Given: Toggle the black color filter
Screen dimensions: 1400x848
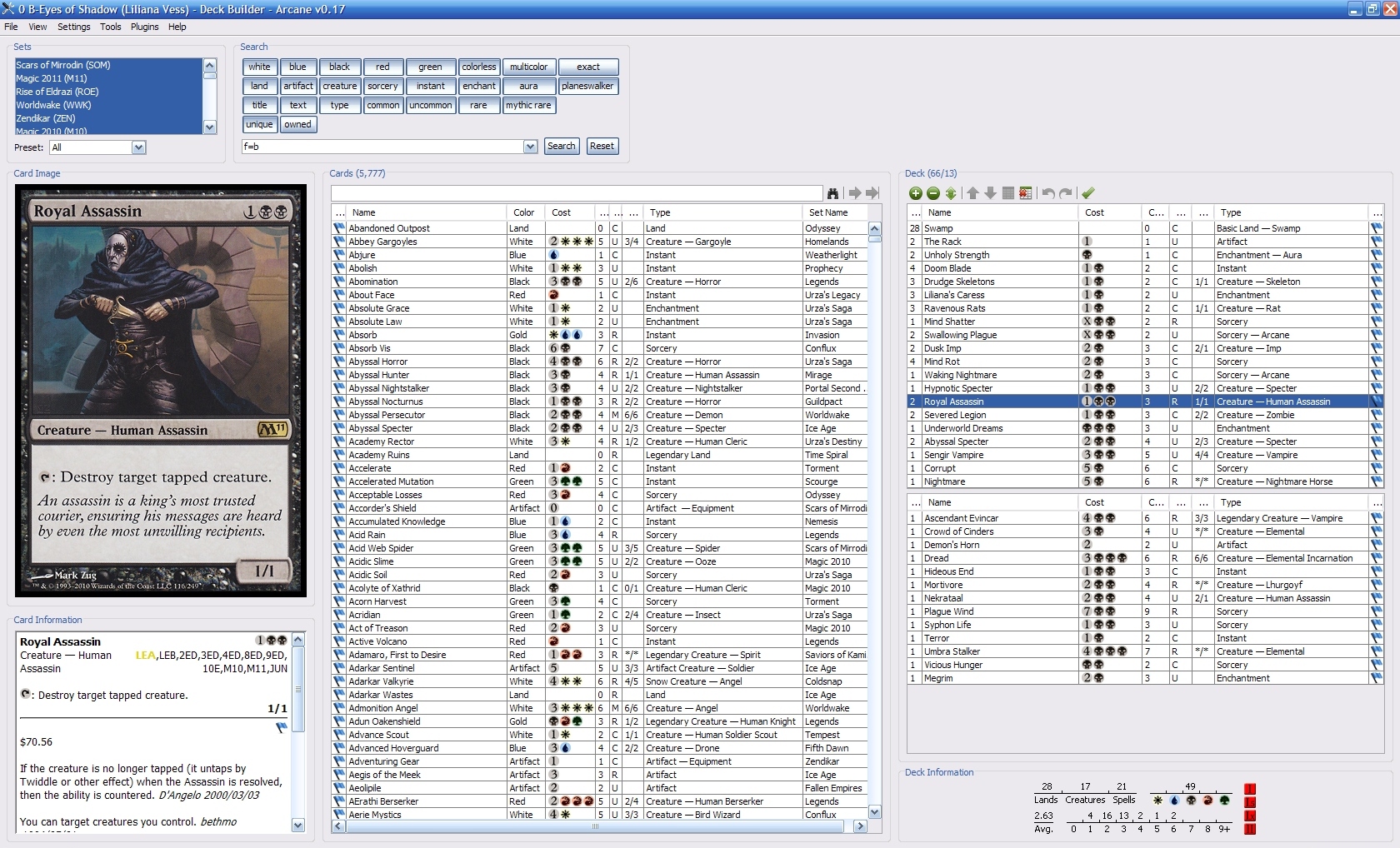Looking at the screenshot, I should click(x=339, y=67).
